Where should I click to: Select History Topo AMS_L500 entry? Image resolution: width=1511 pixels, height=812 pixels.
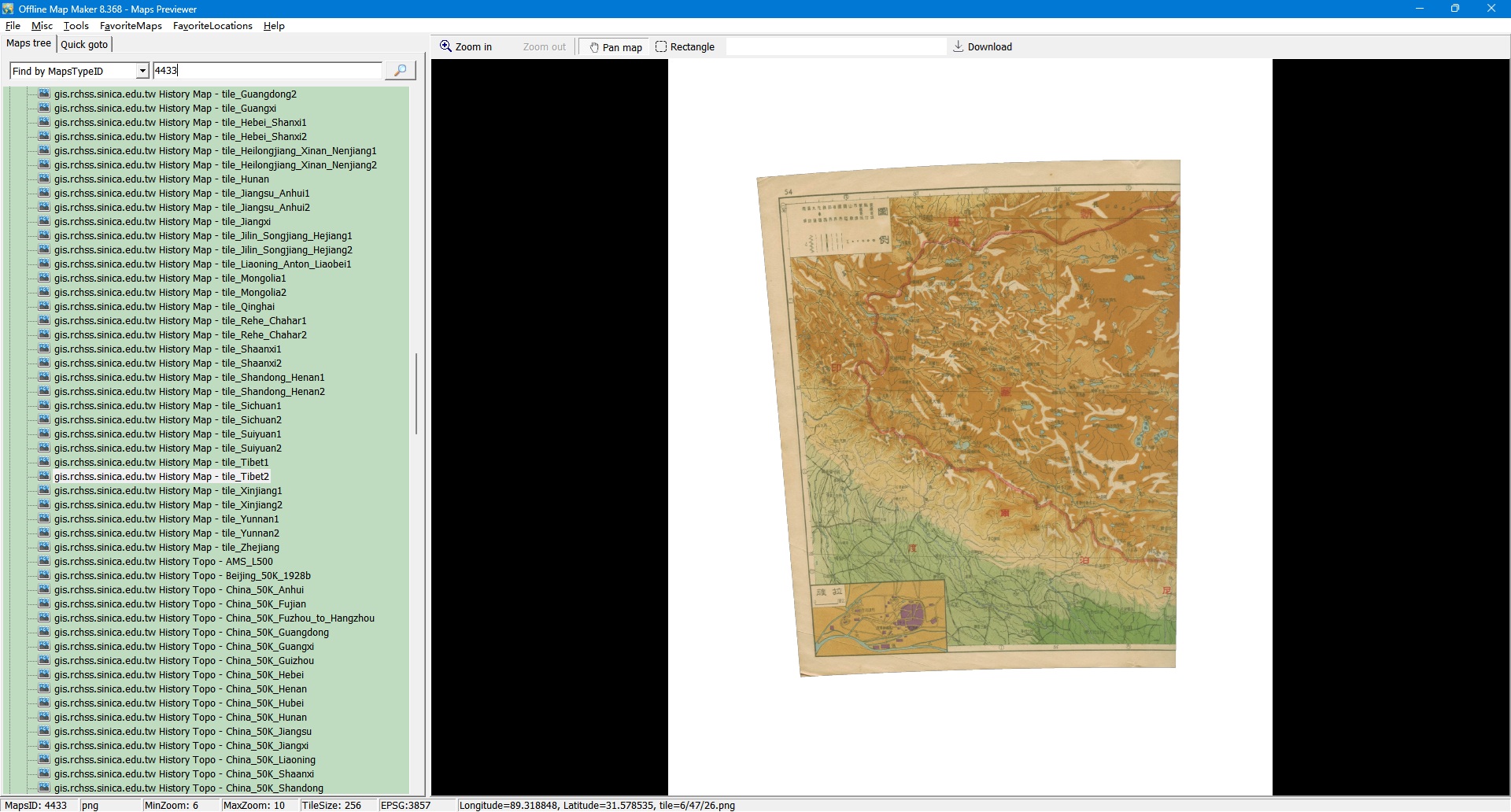[163, 561]
